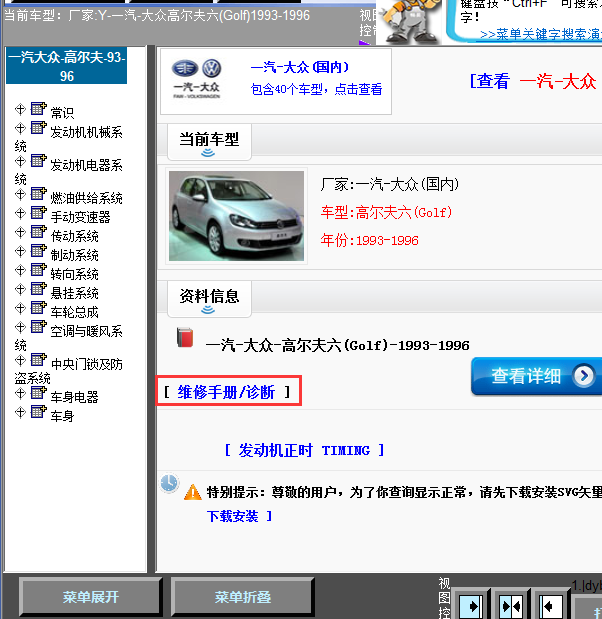Image resolution: width=602 pixels, height=619 pixels.
Task: Click the clock icon near the notice
Action: coord(169,483)
